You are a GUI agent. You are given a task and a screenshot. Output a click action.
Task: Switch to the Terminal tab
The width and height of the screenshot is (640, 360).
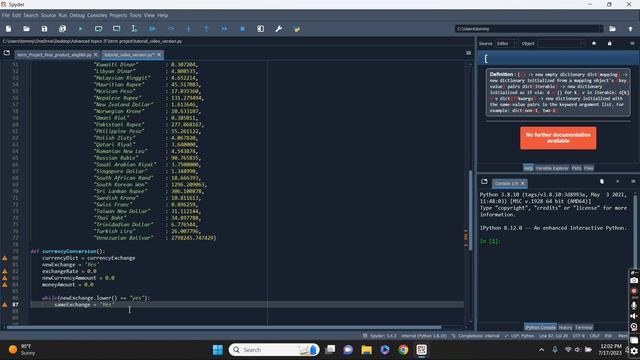point(584,327)
